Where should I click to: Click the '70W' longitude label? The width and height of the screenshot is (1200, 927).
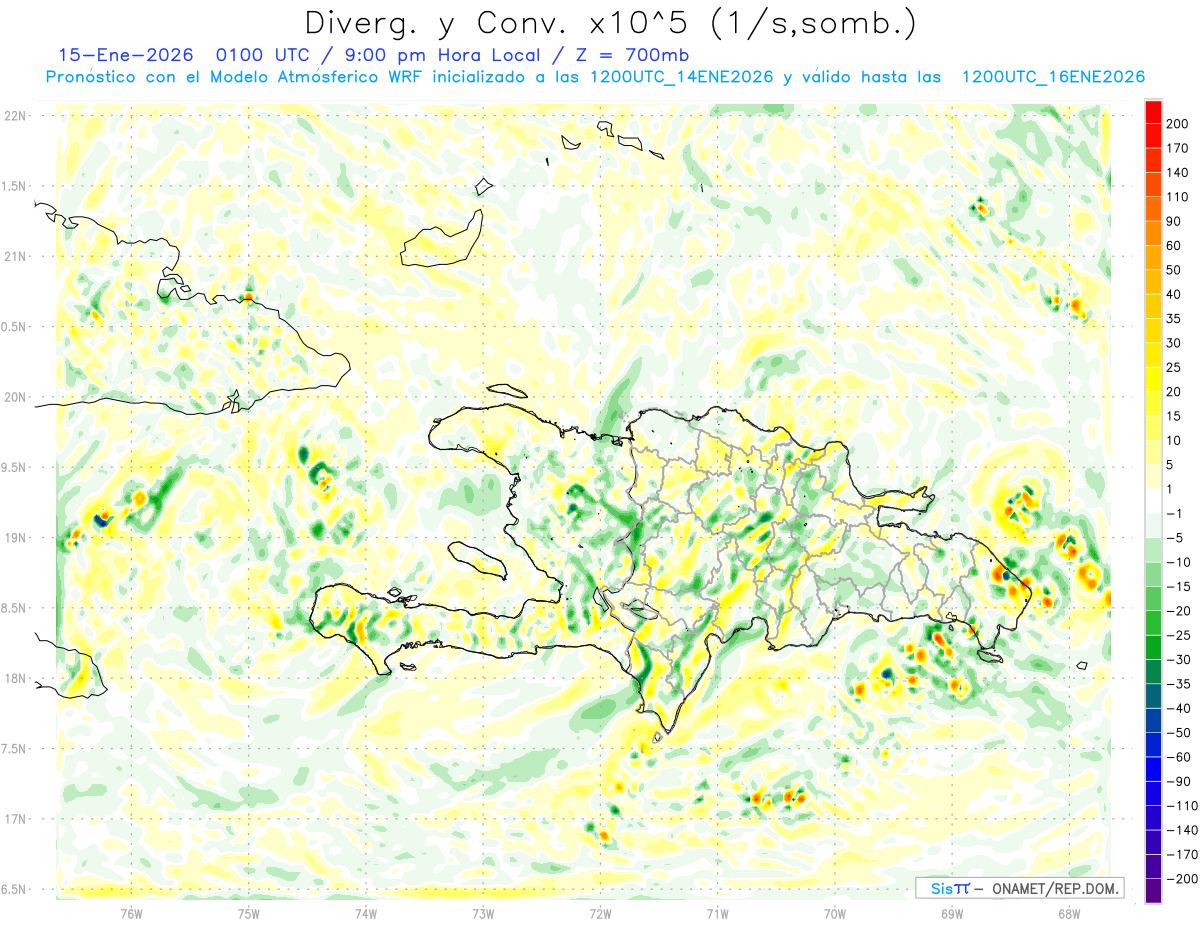click(x=835, y=913)
